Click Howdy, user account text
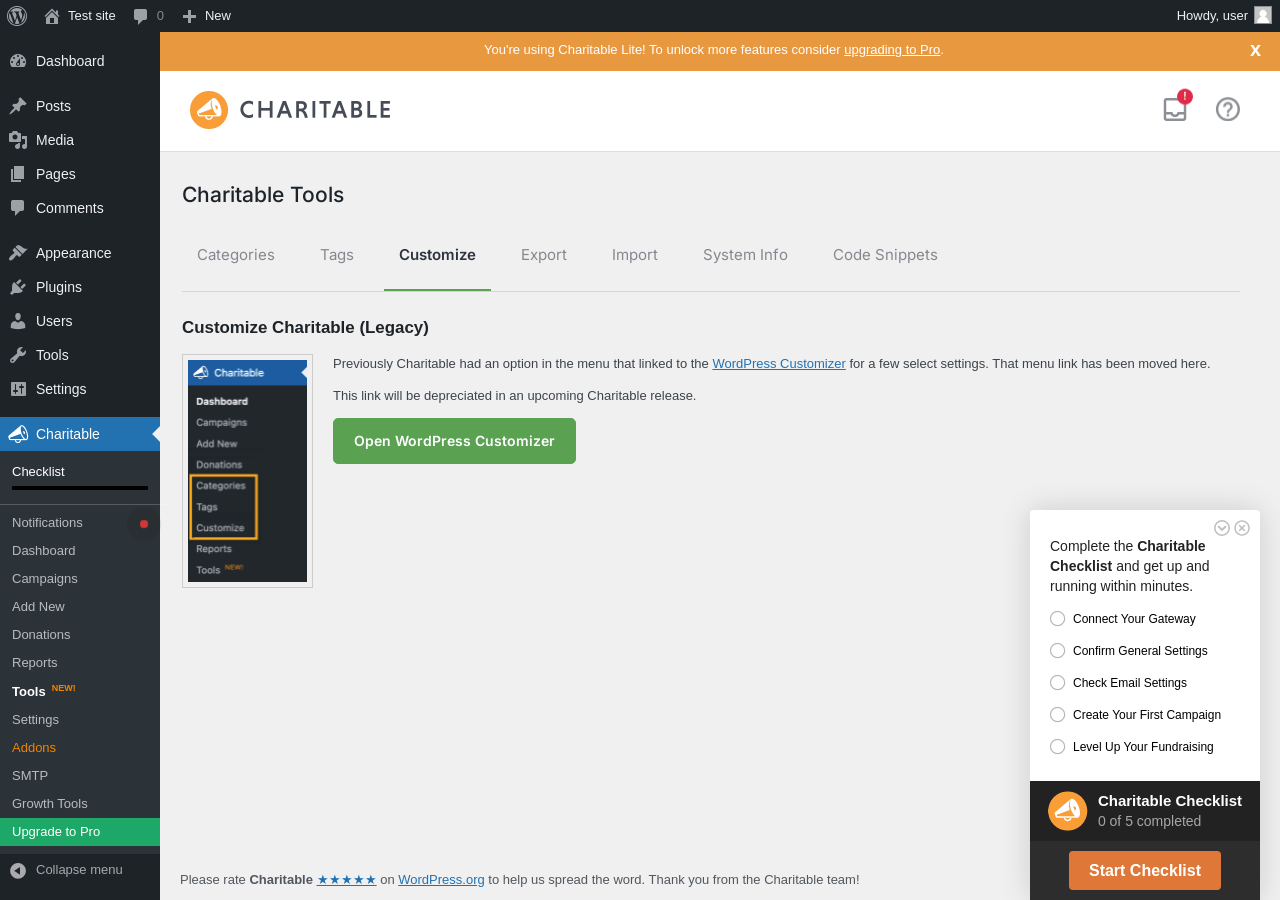The height and width of the screenshot is (900, 1280). [1212, 16]
